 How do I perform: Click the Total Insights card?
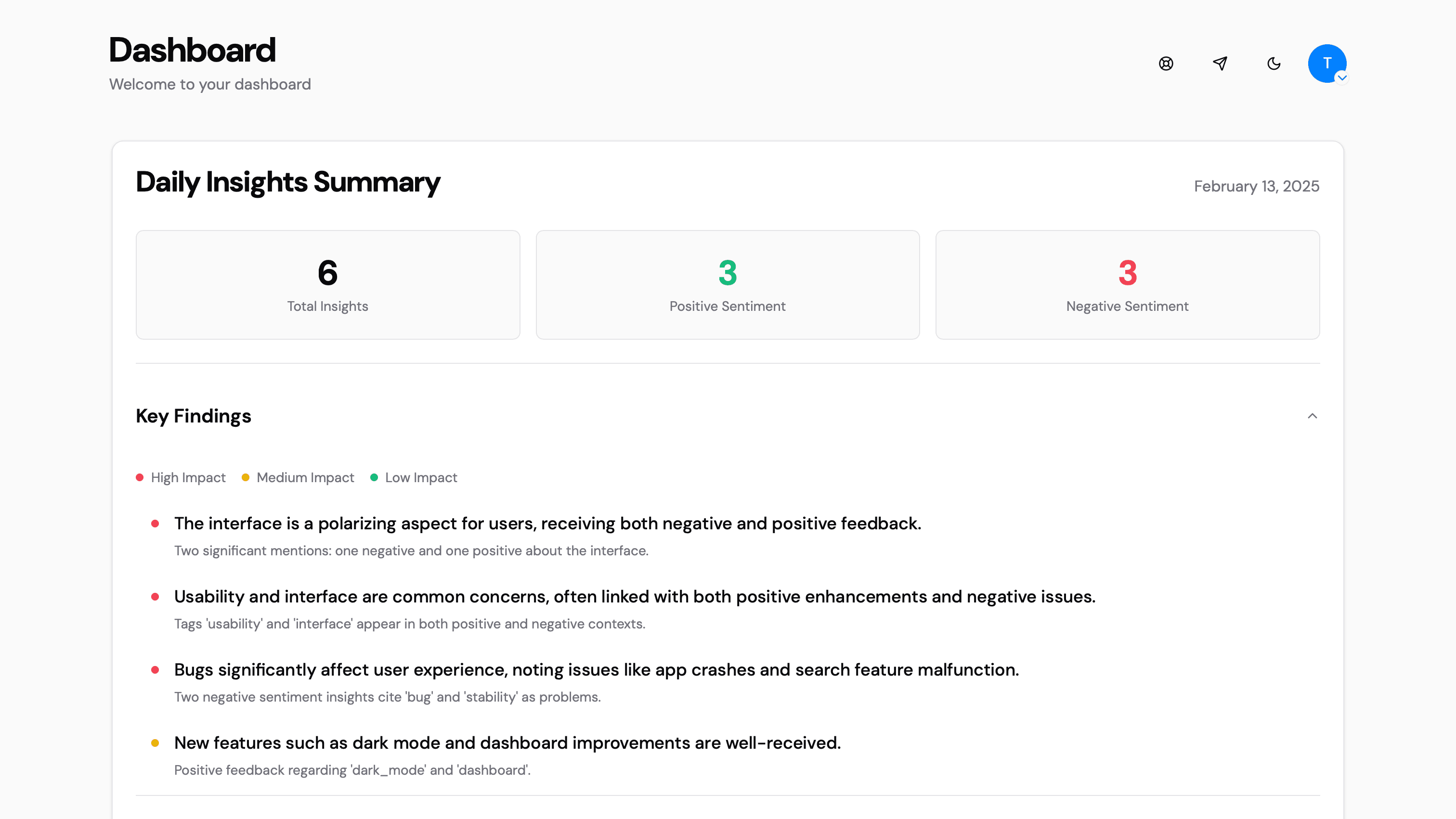coord(328,285)
